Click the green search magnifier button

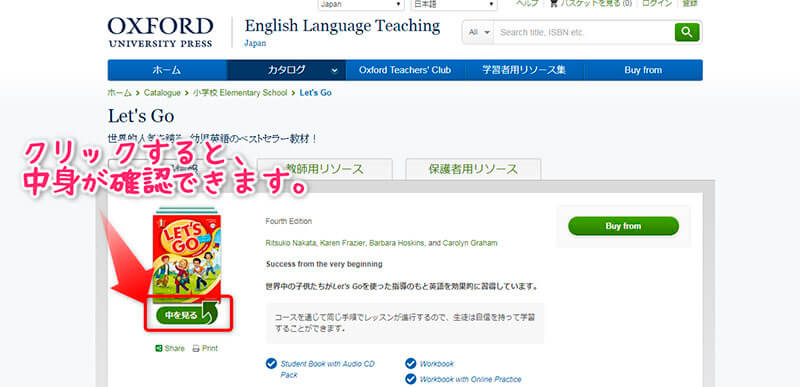click(687, 32)
